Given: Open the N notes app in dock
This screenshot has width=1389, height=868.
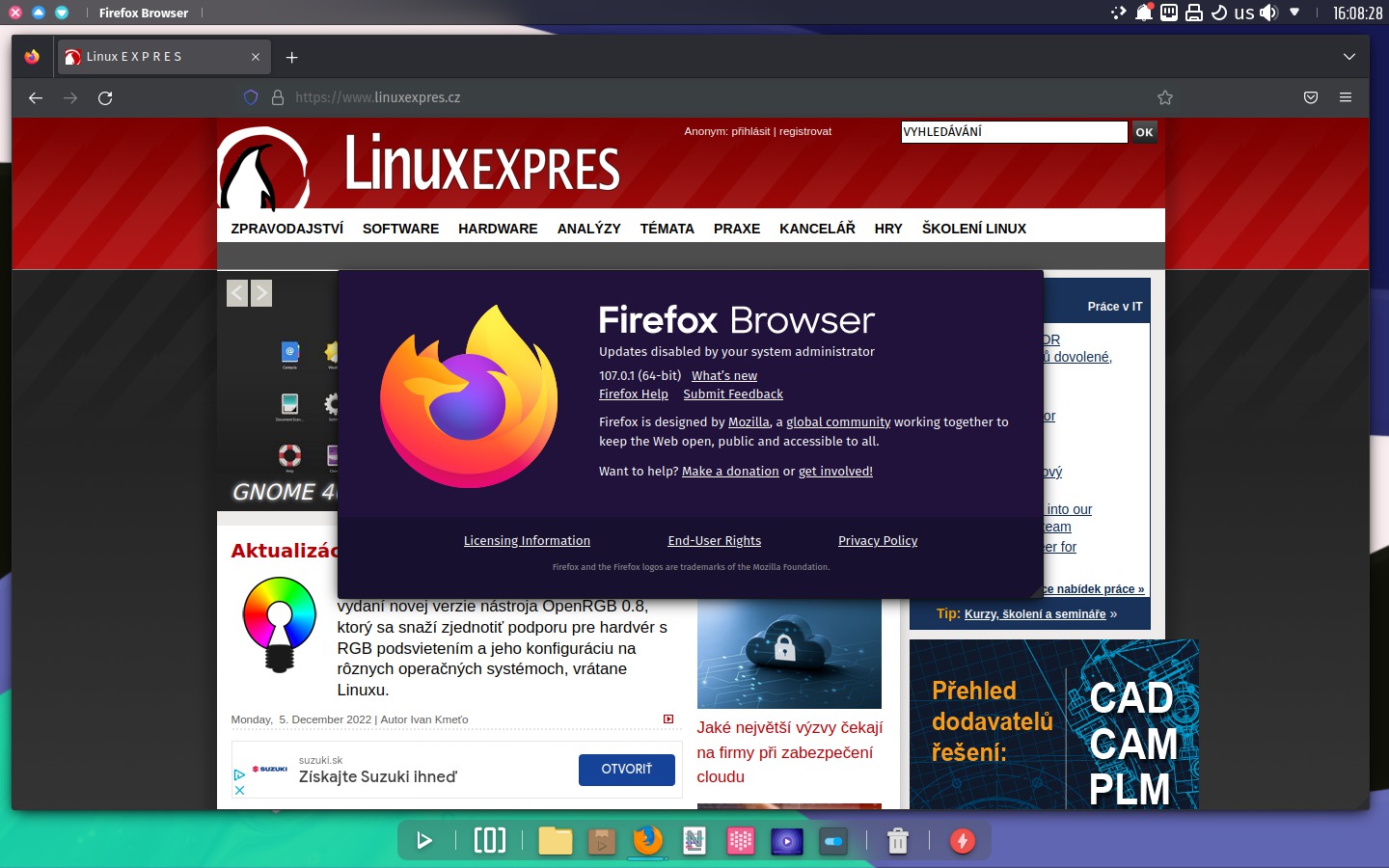Looking at the screenshot, I should coord(694,841).
